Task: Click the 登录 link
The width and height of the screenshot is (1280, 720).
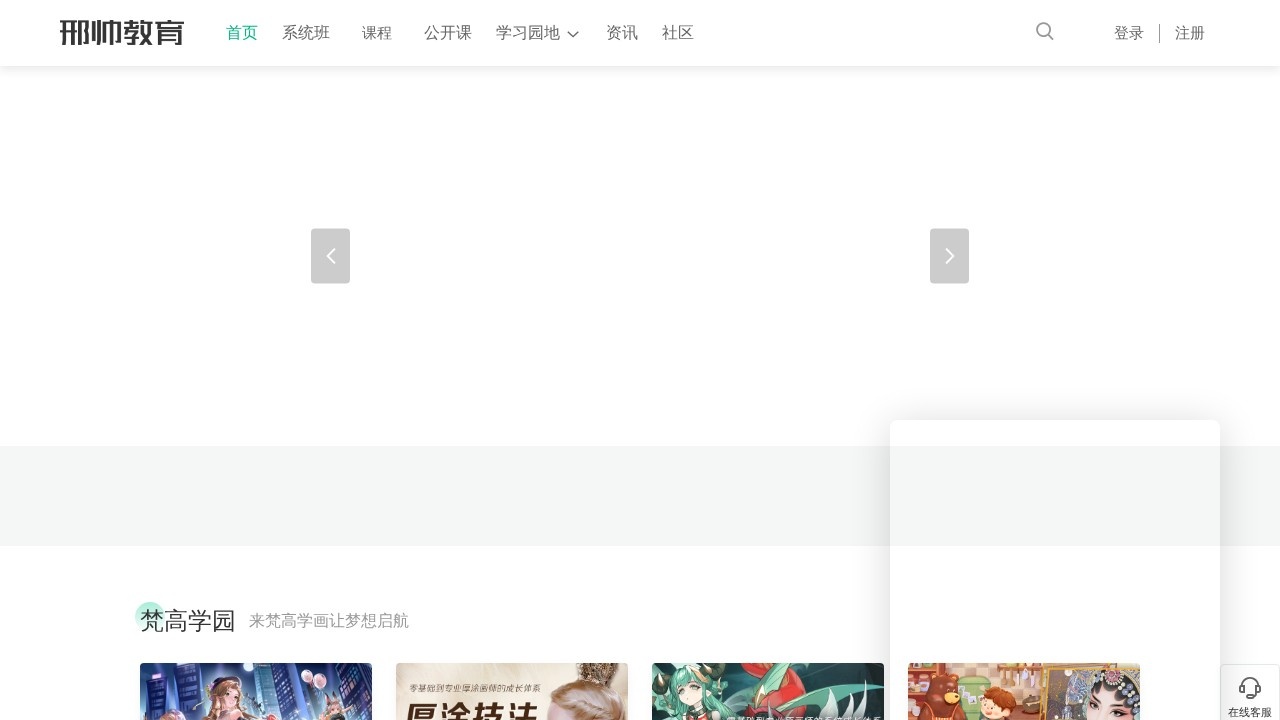Action: [1128, 32]
